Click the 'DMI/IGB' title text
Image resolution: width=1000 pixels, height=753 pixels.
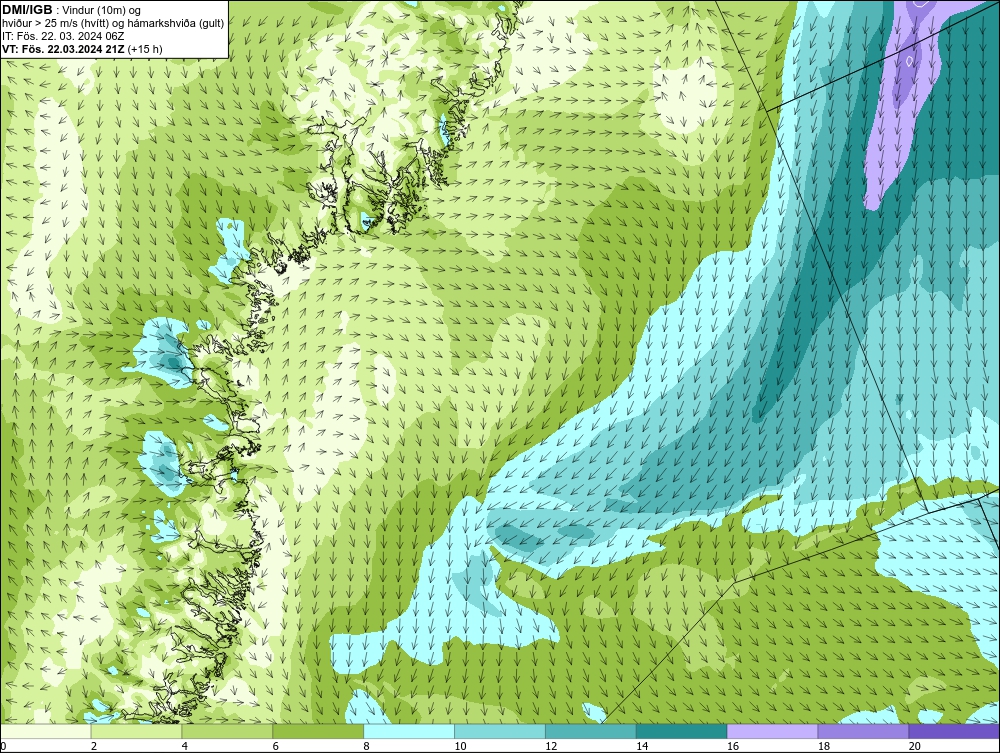pyautogui.click(x=27, y=10)
